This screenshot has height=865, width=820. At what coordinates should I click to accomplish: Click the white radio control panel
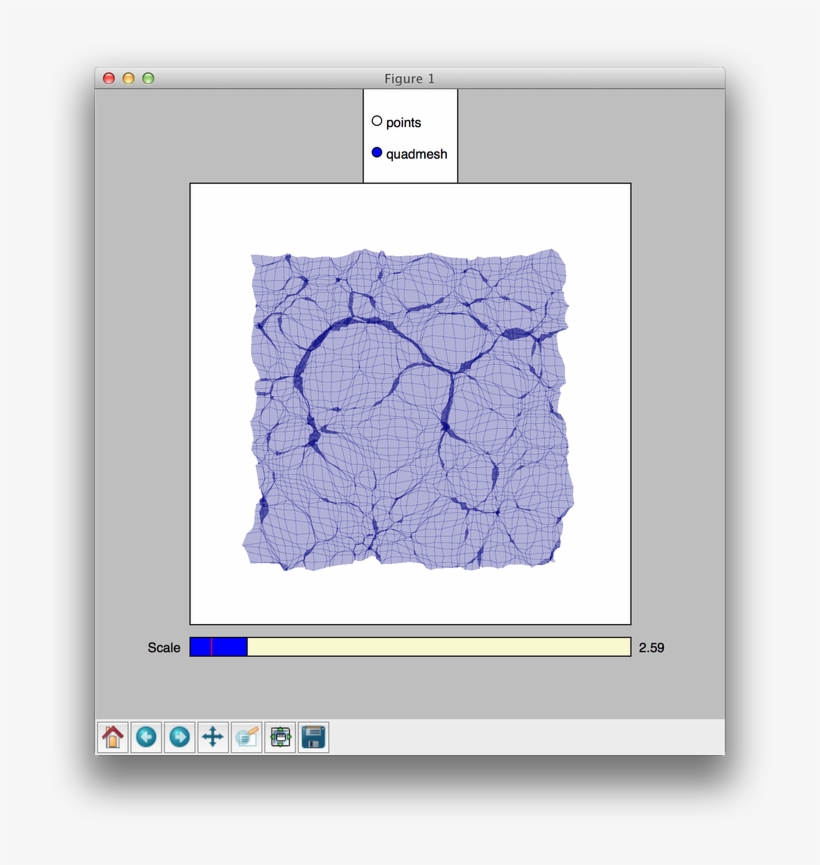408,135
